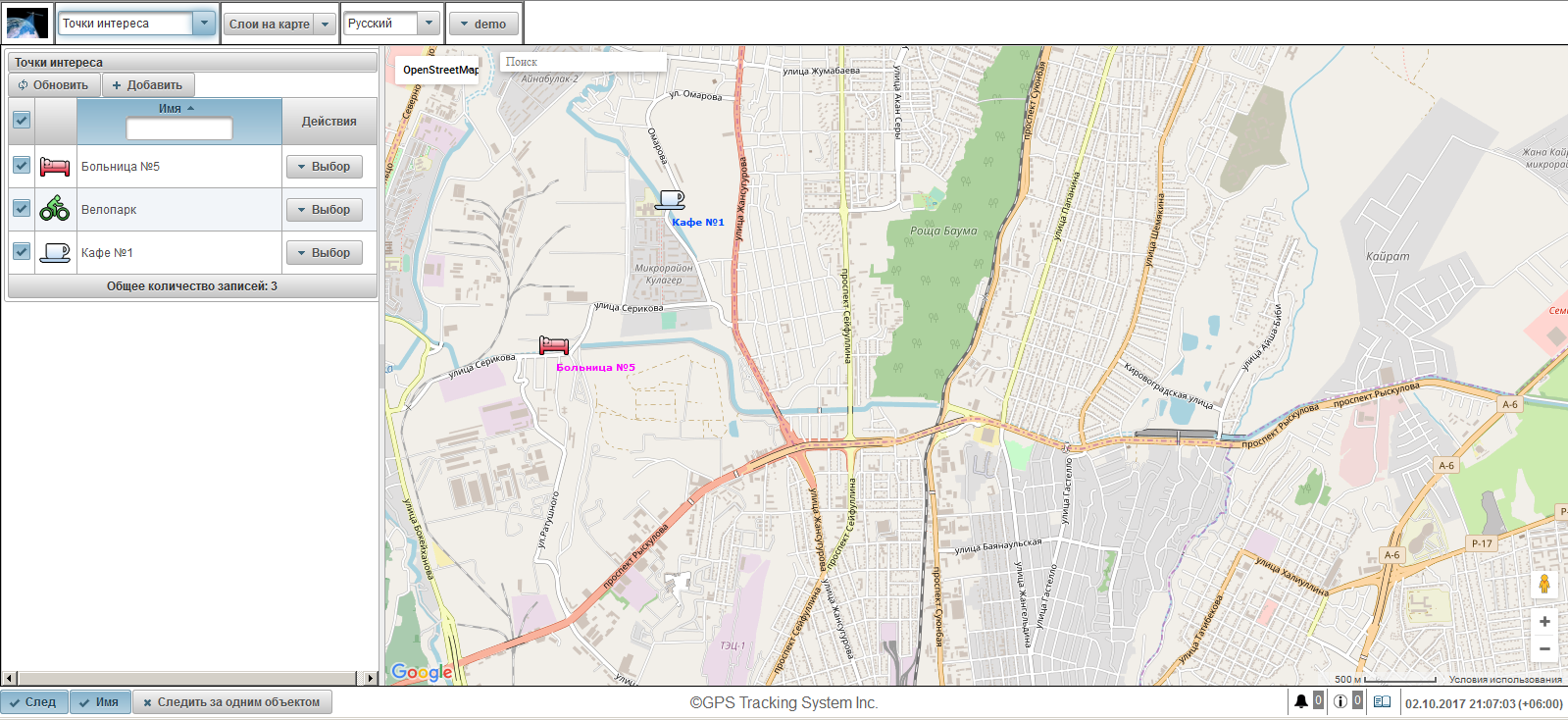1568x720 pixels.
Task: Uncheck the Больница №5 checkbox
Action: 22,166
